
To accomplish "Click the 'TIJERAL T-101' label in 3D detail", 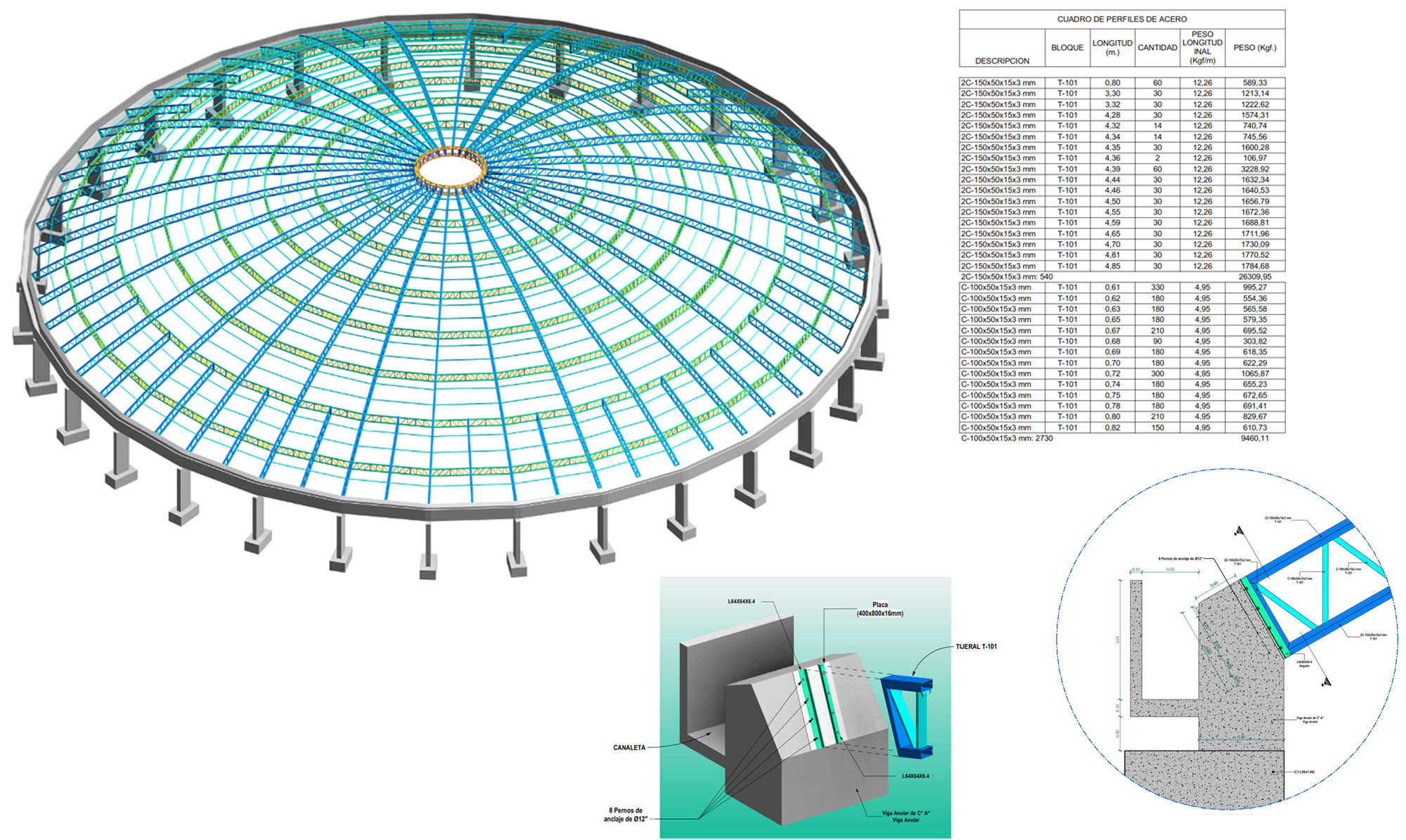I will tap(976, 647).
